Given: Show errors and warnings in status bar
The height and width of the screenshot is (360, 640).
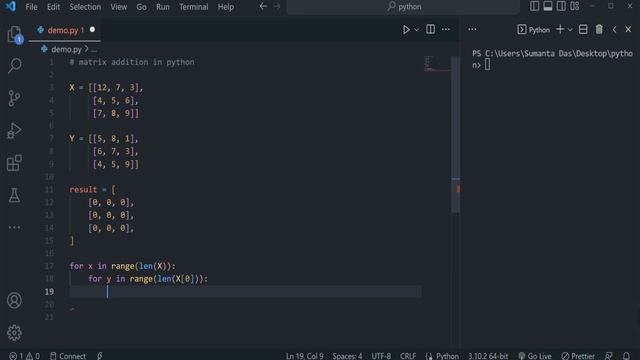Looking at the screenshot, I should 24,356.
